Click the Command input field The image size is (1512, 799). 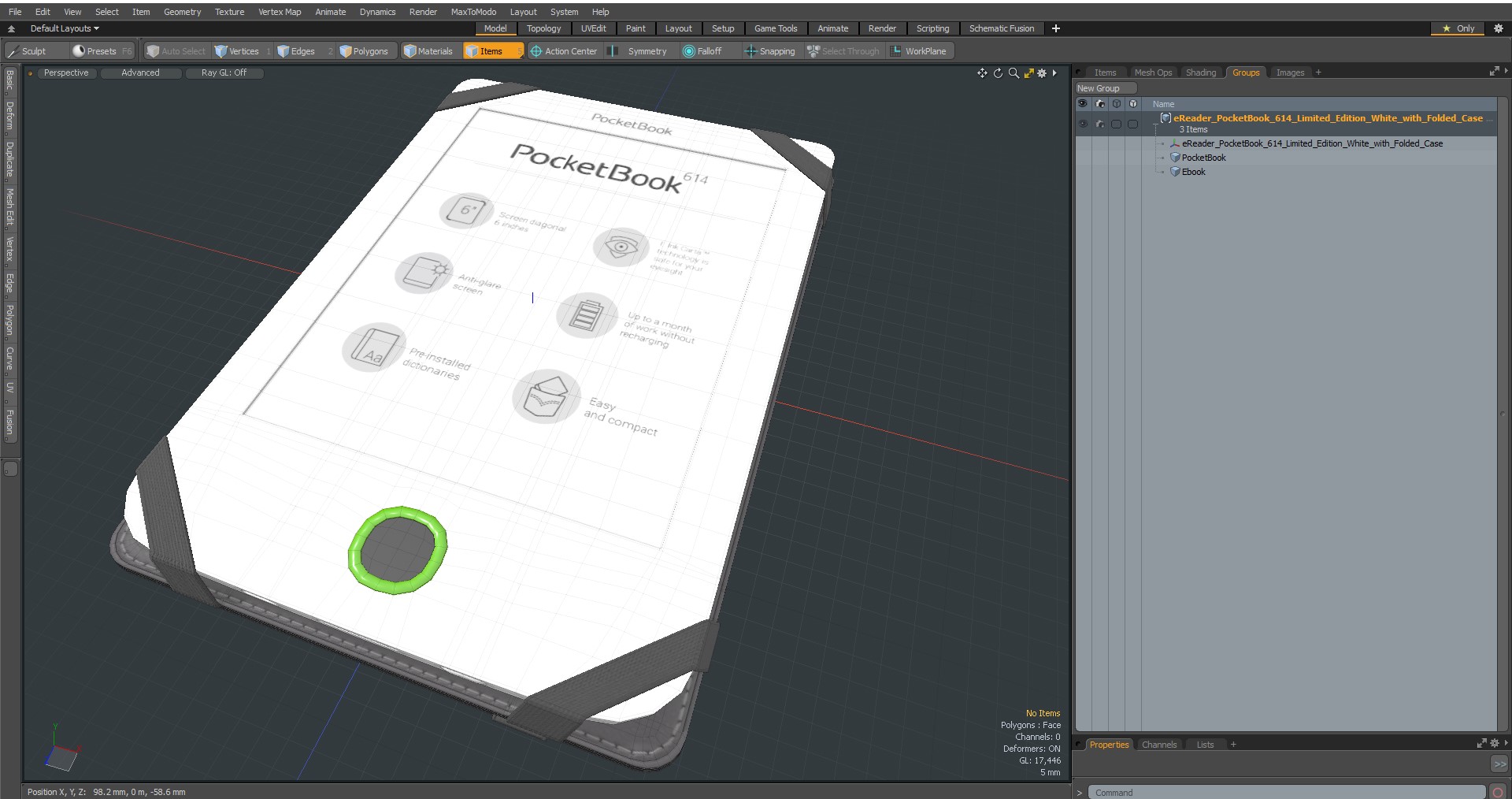point(1287,793)
